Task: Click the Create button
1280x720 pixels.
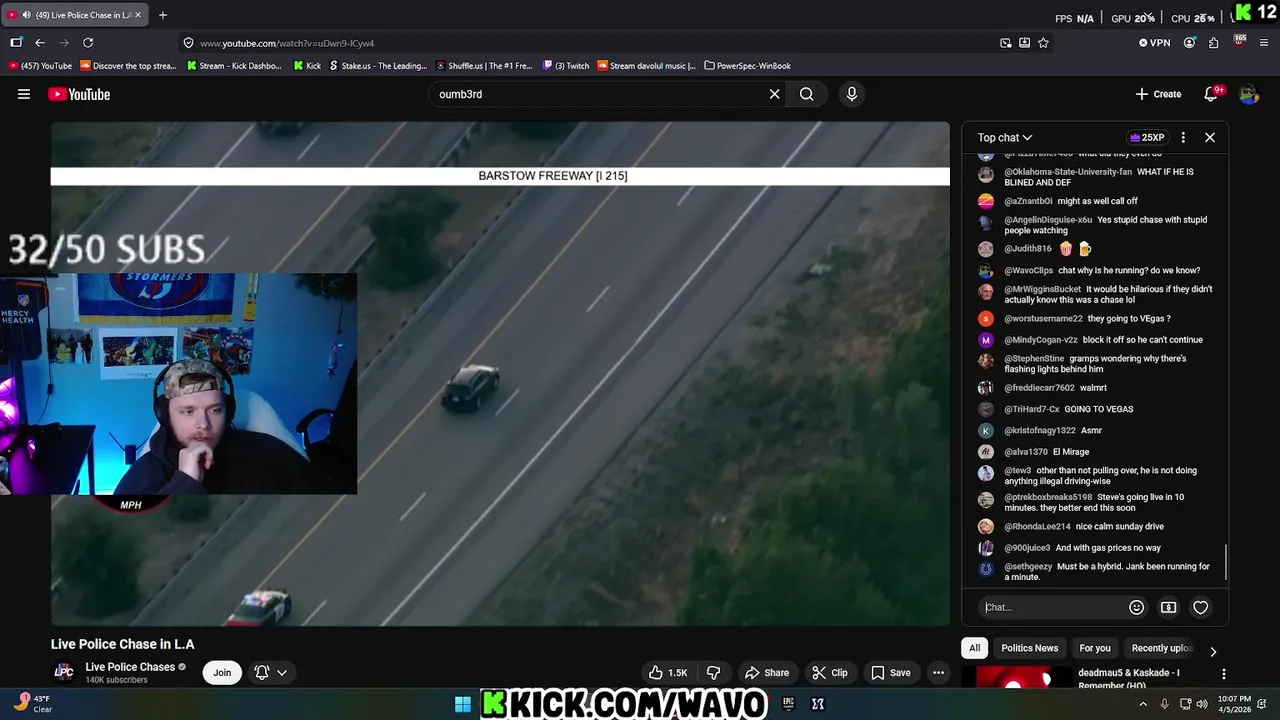Action: tap(1159, 94)
